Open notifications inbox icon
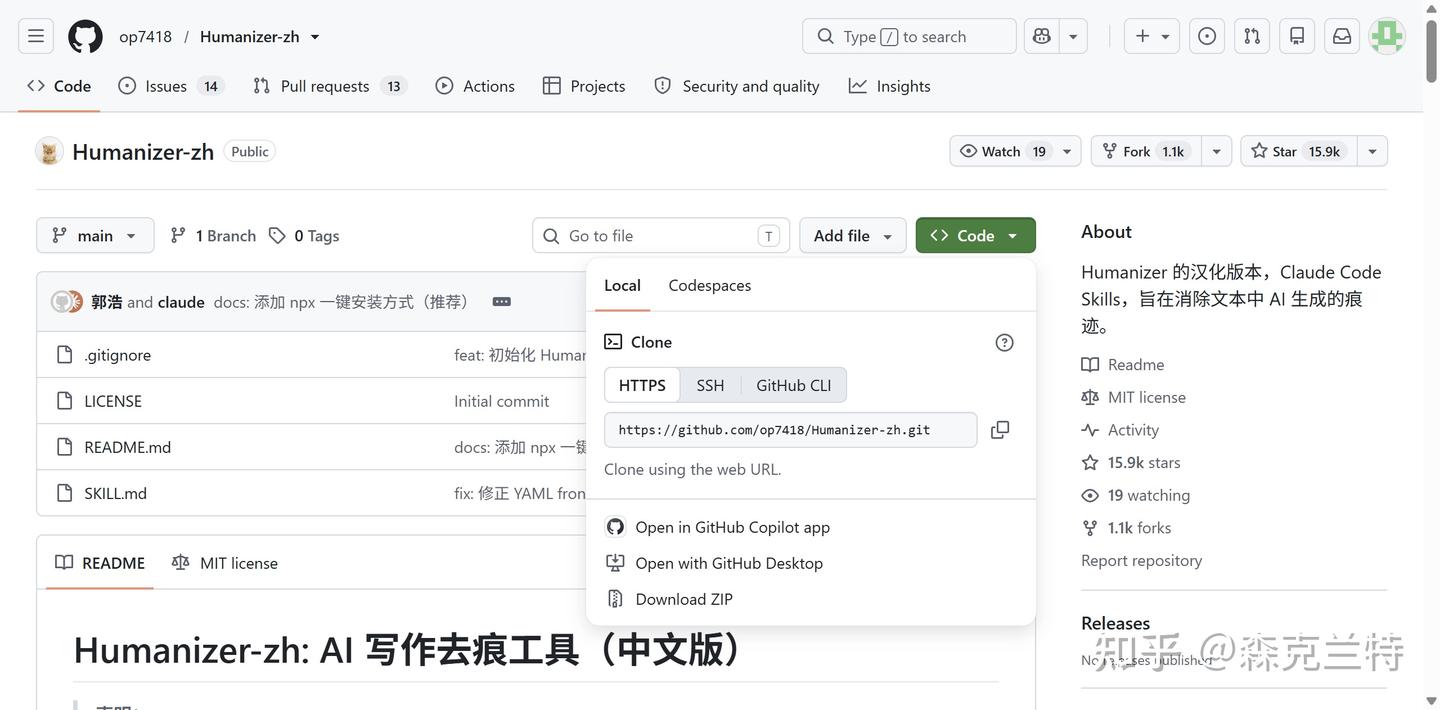The width and height of the screenshot is (1440, 710). (x=1342, y=36)
